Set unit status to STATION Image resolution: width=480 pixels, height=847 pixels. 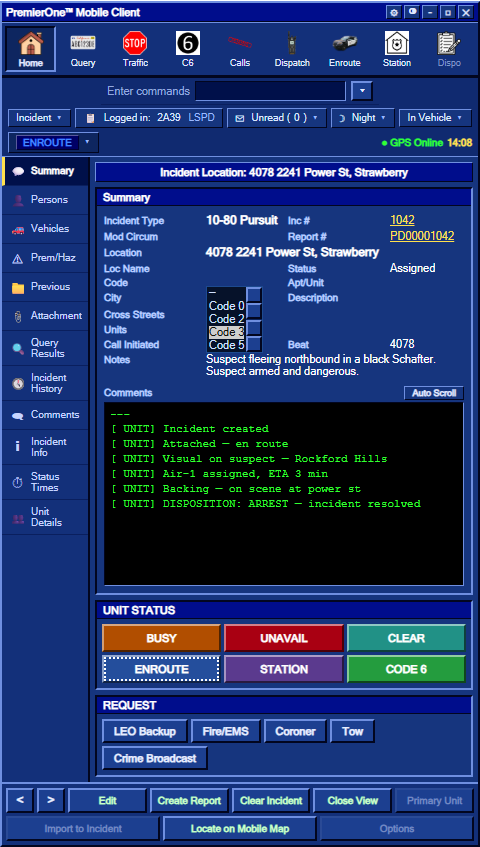[x=283, y=669]
